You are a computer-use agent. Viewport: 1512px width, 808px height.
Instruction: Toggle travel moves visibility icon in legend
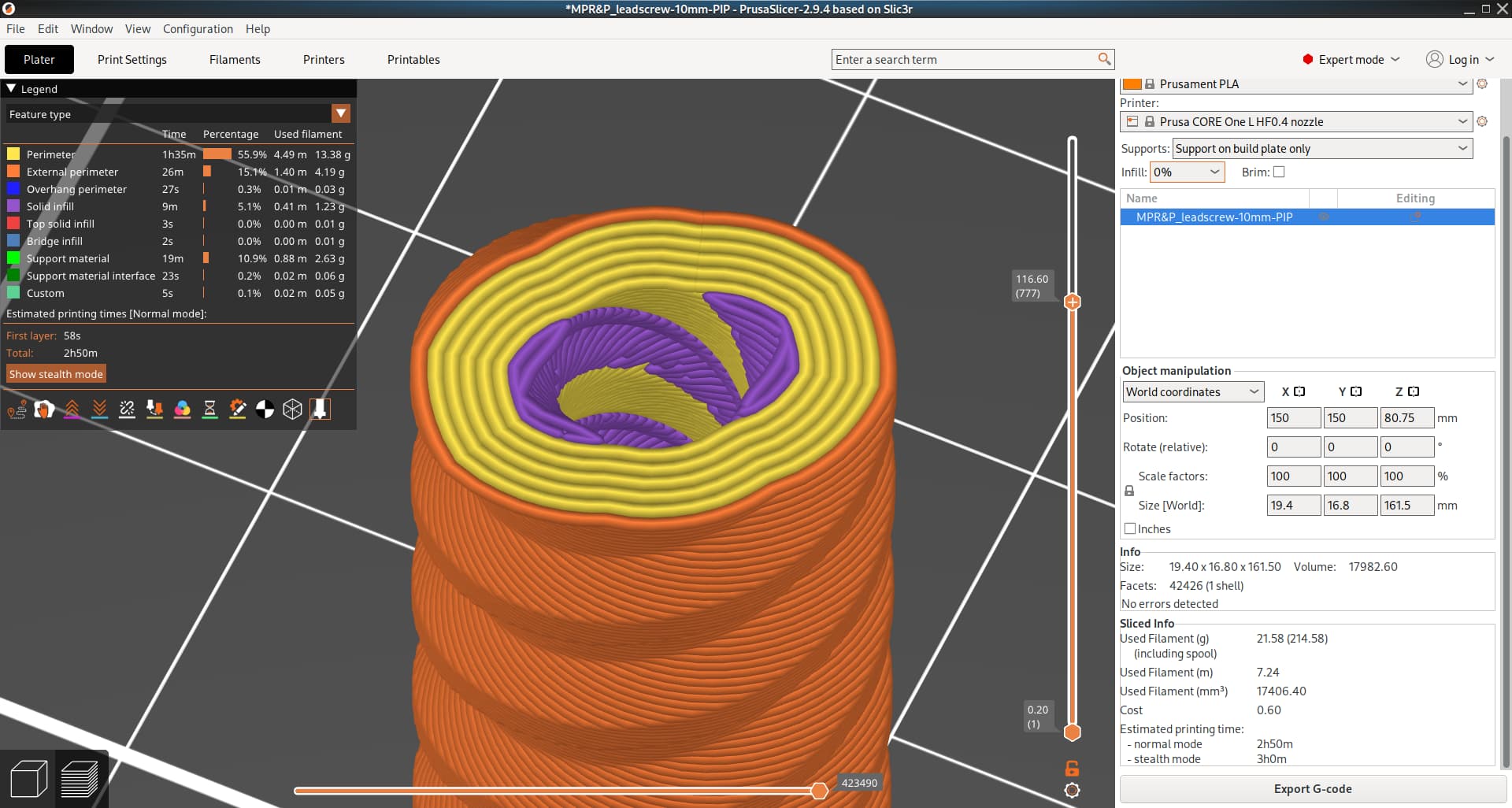click(x=17, y=410)
